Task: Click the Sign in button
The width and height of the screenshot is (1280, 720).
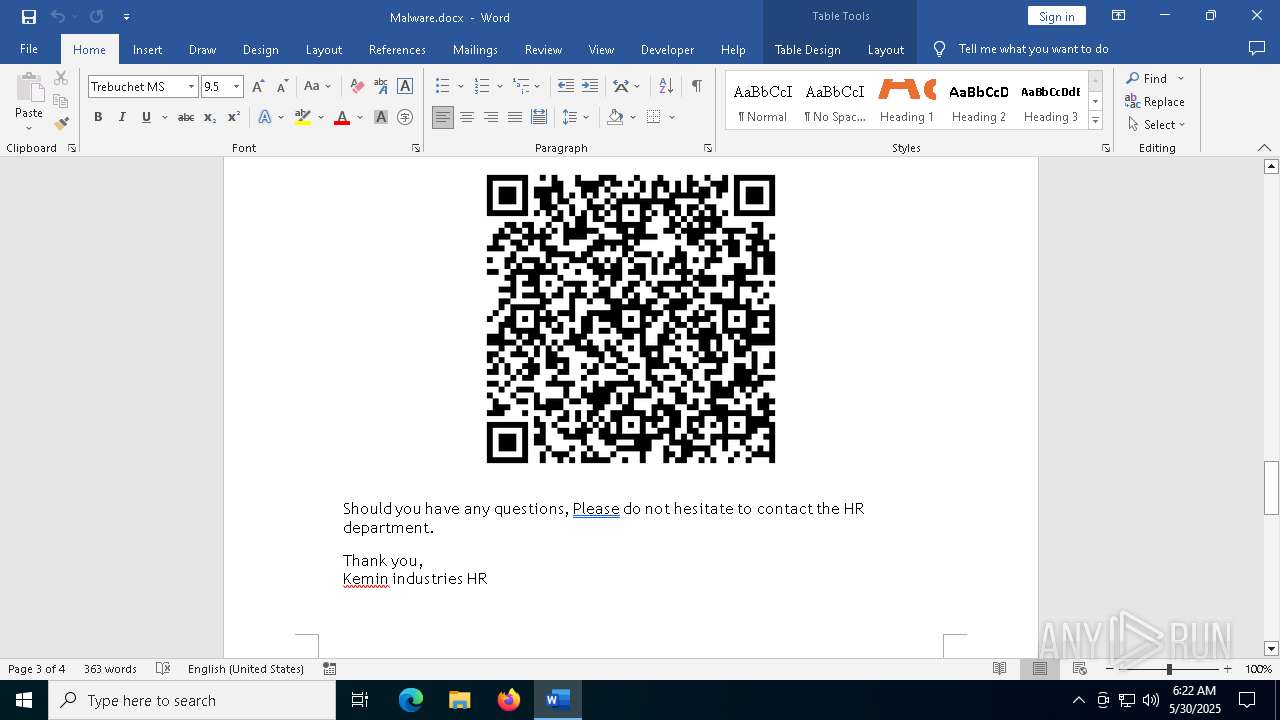Action: 1056,16
